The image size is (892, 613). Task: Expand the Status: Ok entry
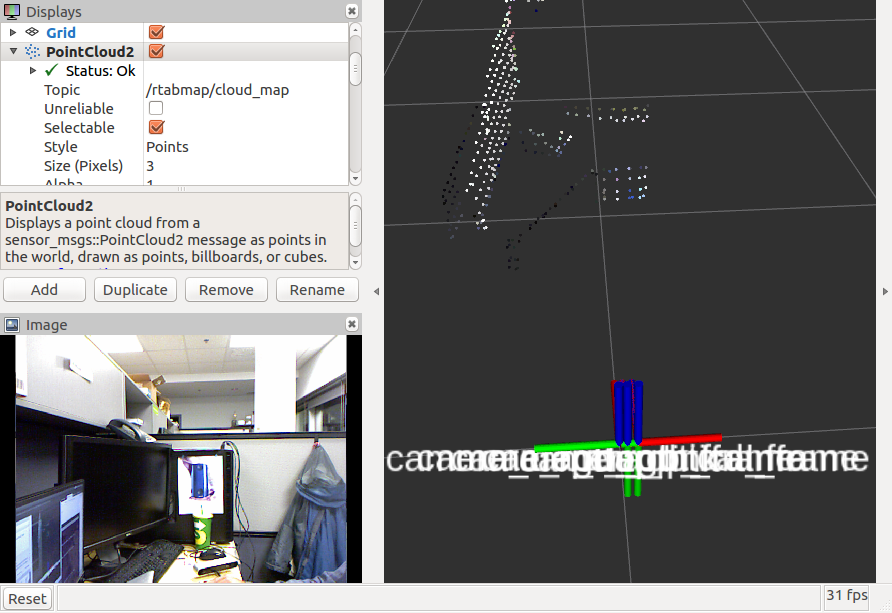click(x=33, y=71)
